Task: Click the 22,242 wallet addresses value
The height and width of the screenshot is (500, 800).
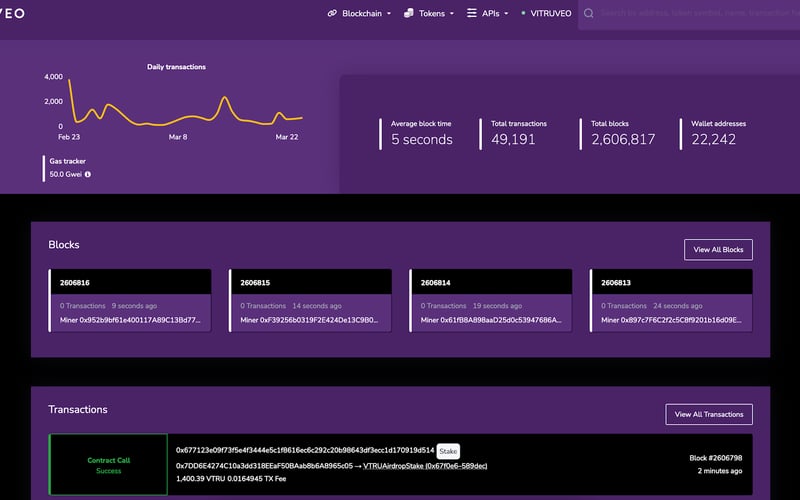Action: point(713,139)
